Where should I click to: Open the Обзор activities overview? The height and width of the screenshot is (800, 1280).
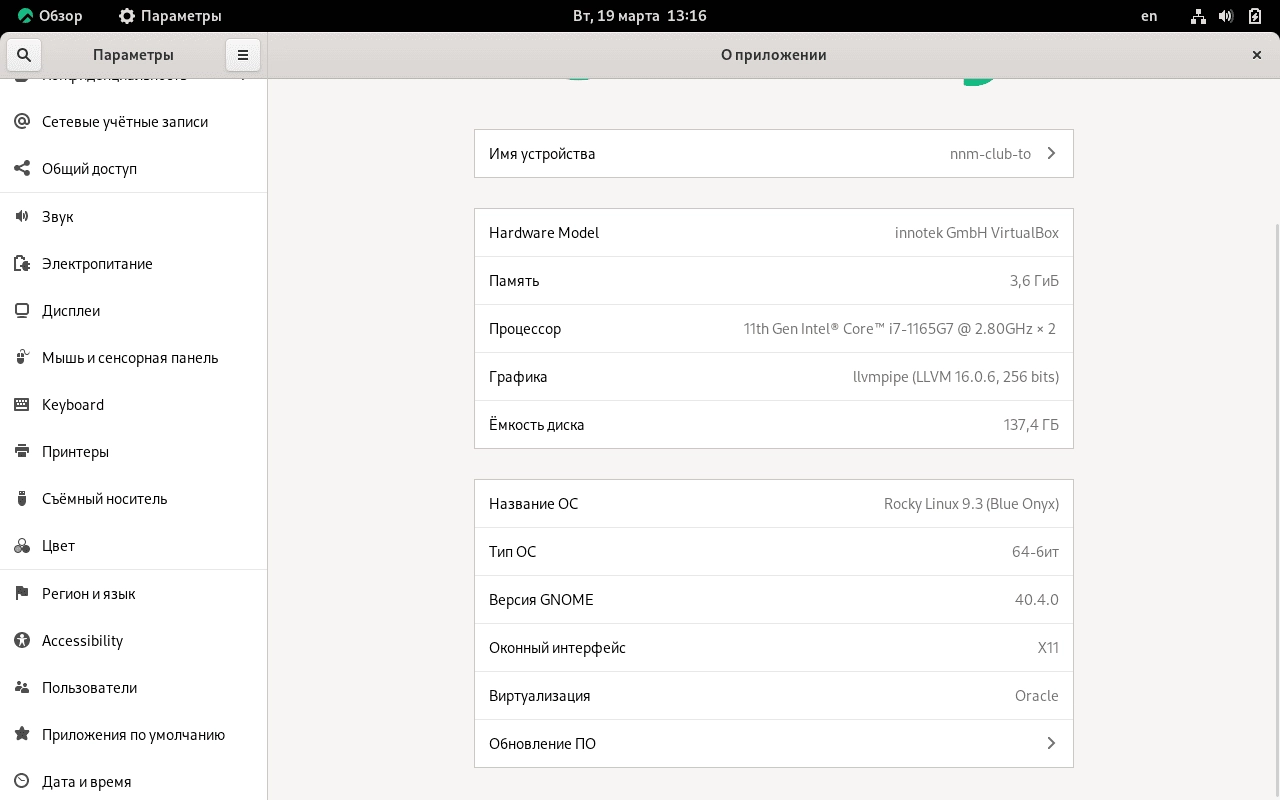50,16
